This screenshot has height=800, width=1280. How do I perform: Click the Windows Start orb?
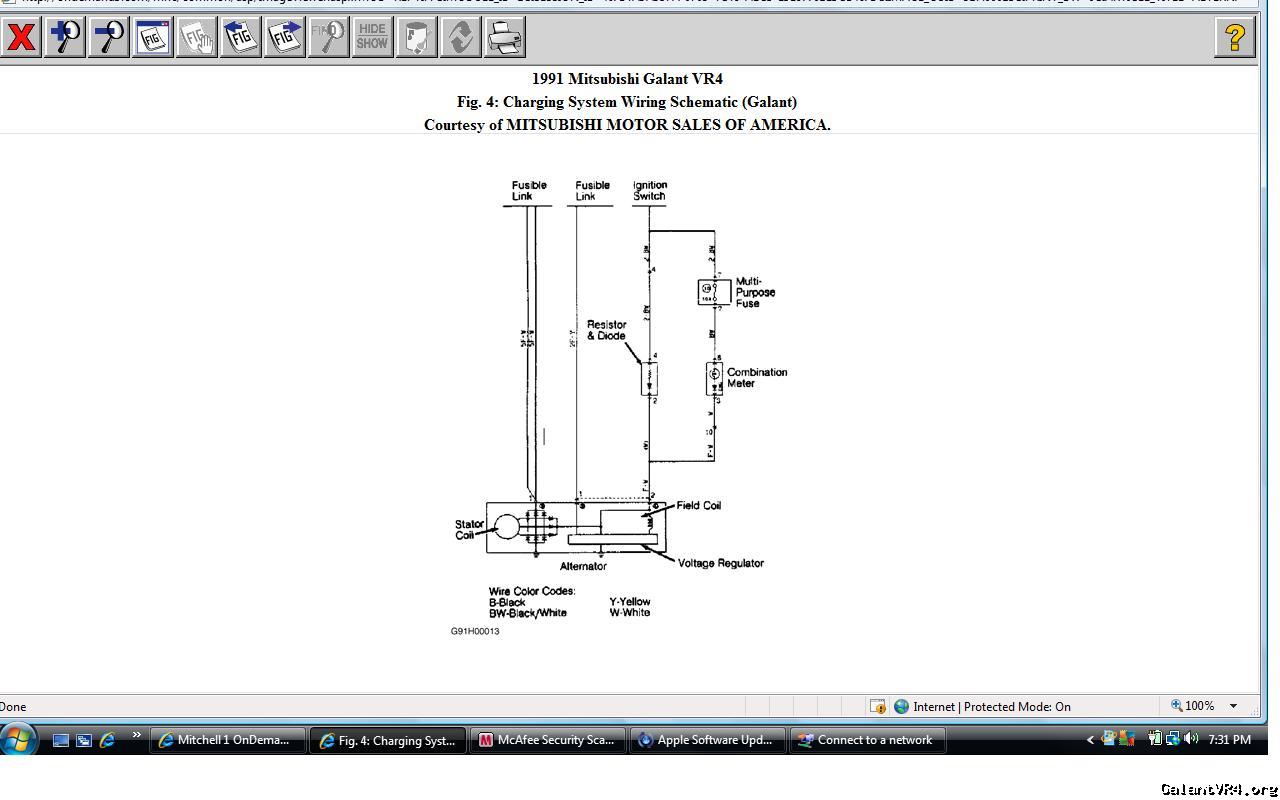[18, 740]
